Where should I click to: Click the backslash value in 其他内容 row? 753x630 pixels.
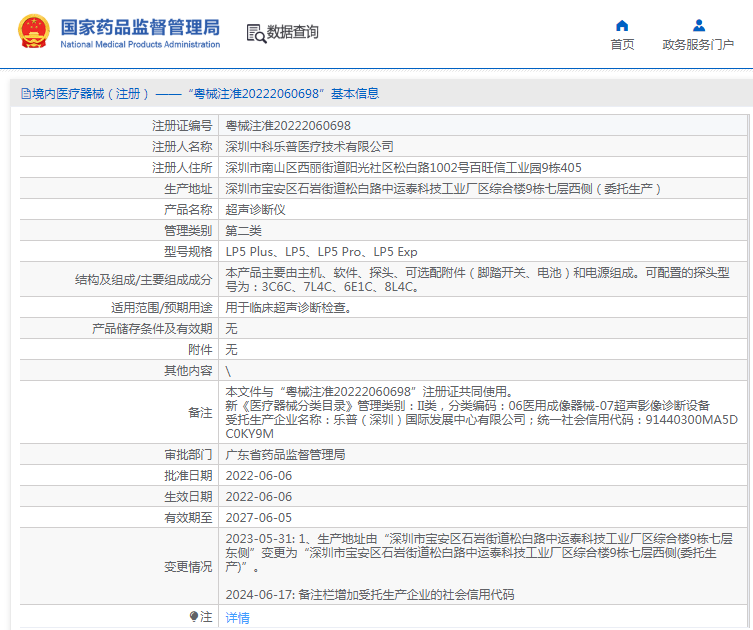[x=228, y=371]
